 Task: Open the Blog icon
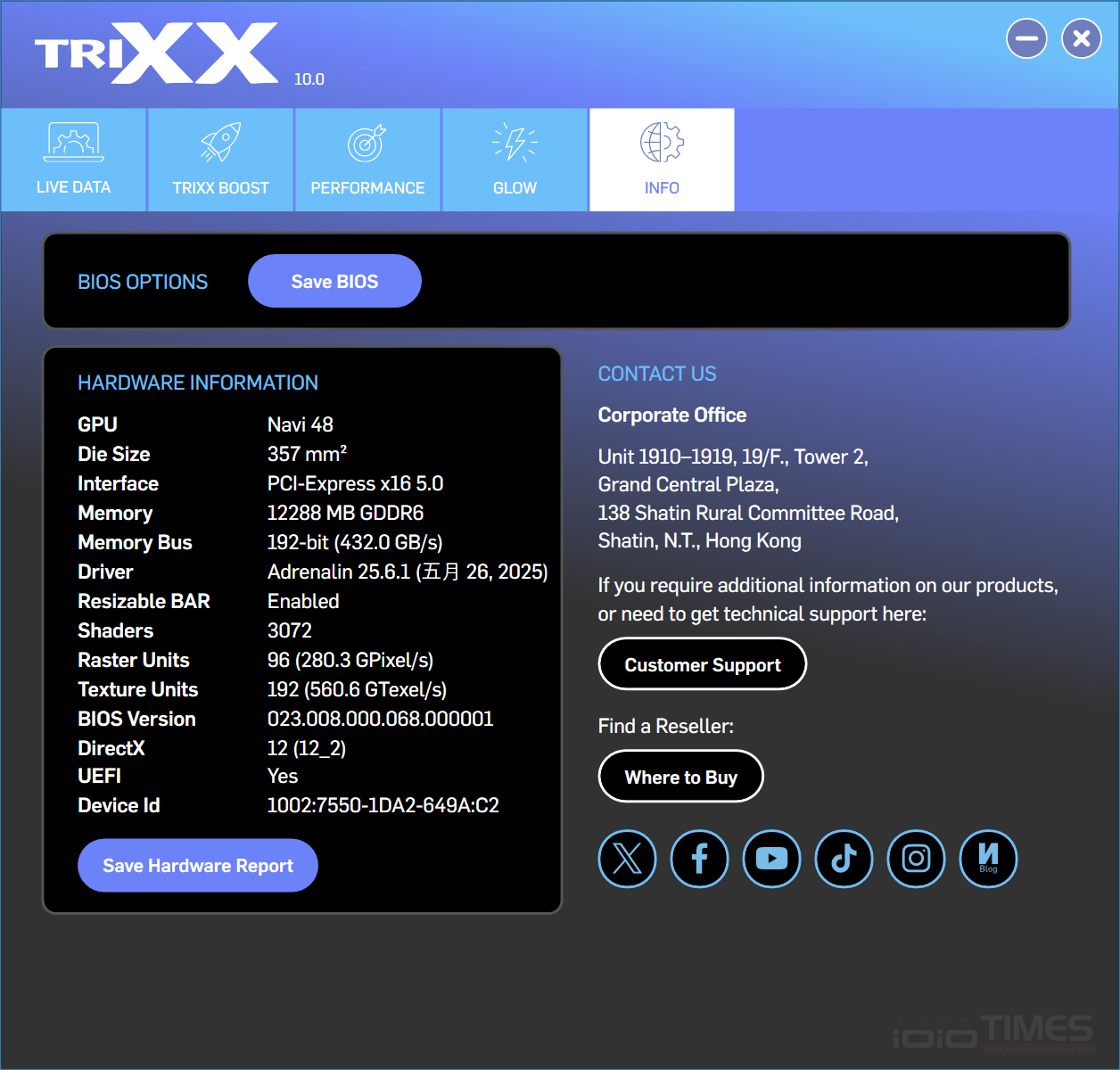(x=988, y=859)
